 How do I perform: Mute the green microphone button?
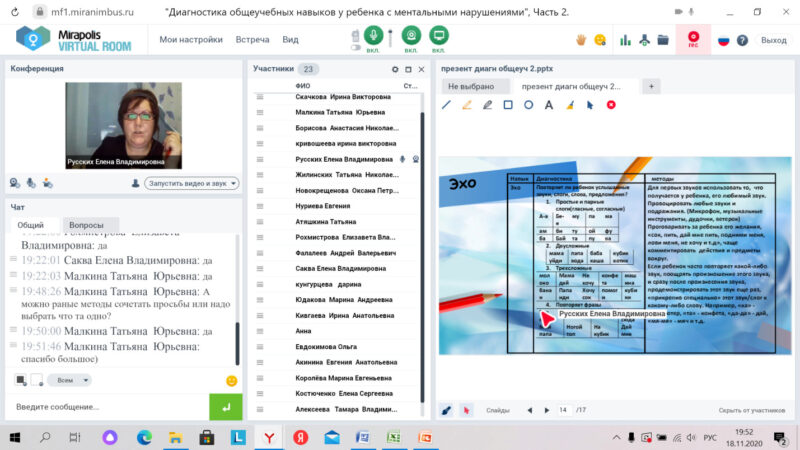[x=373, y=35]
